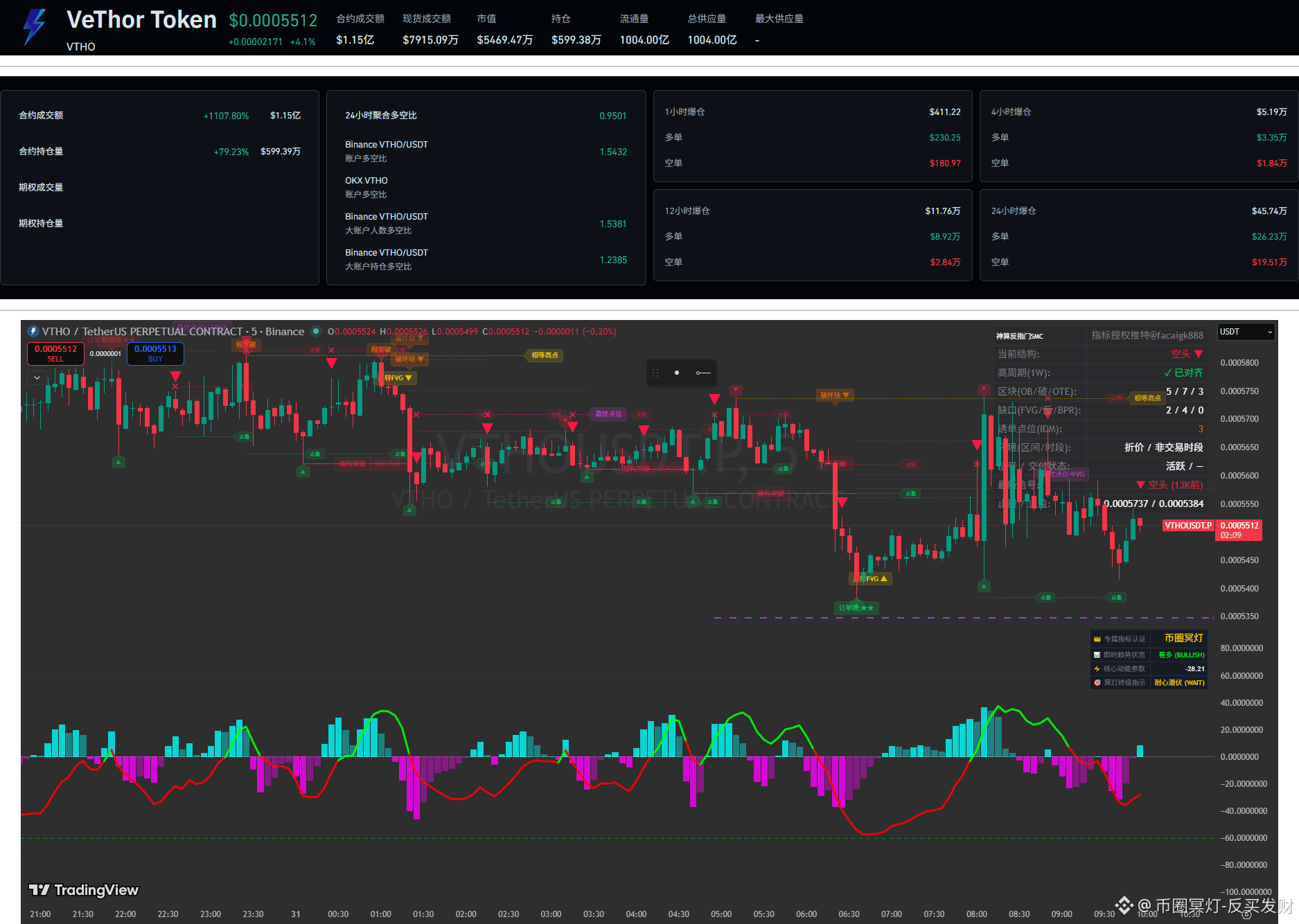Click the lightning icon beside 核心动能参数
Screen dimensions: 1299x924
pyautogui.click(x=1097, y=668)
